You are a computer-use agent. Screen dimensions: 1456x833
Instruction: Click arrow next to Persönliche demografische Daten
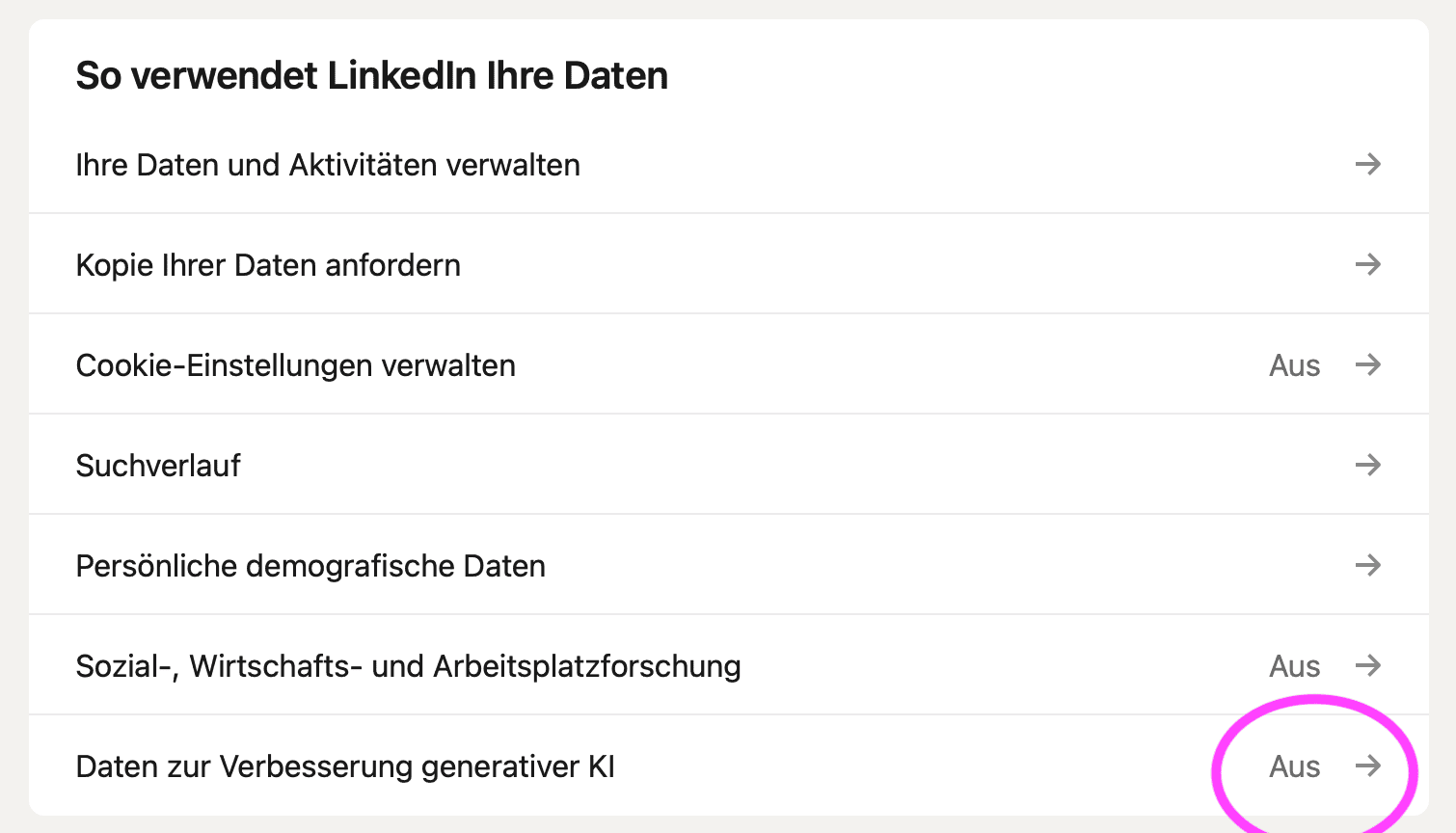pyautogui.click(x=1367, y=565)
